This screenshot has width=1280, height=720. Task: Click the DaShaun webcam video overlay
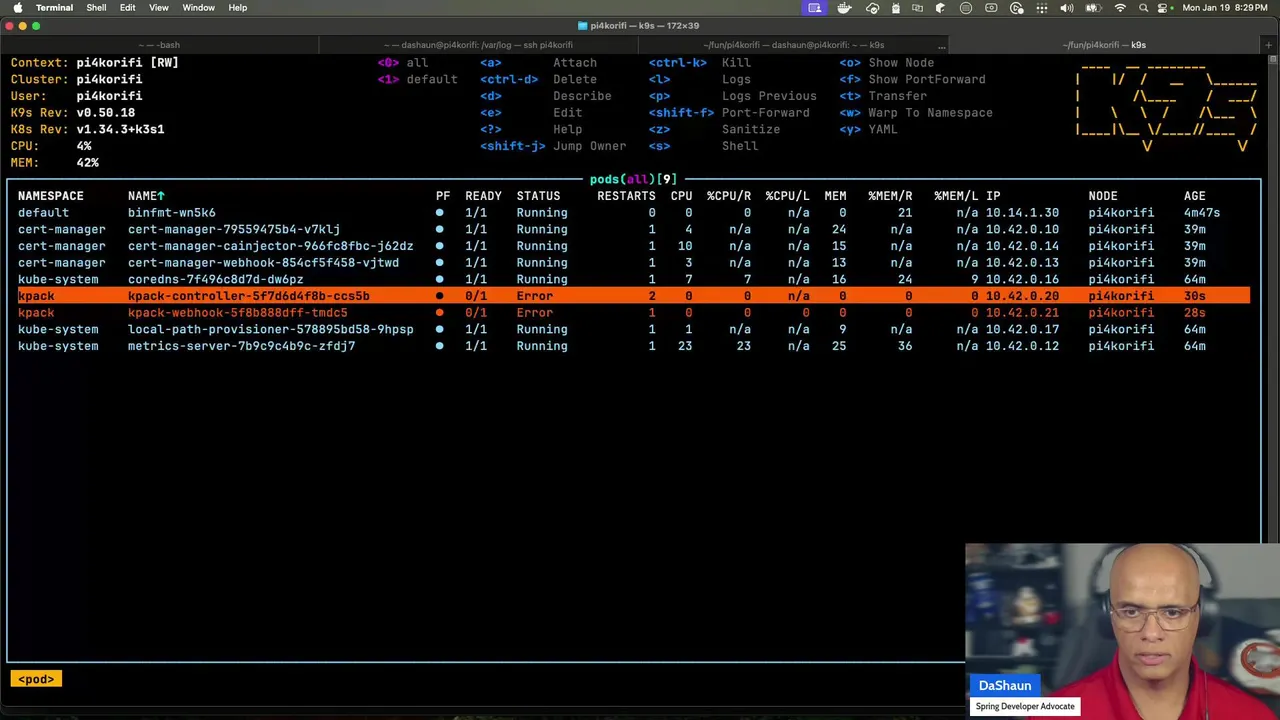pos(1122,630)
